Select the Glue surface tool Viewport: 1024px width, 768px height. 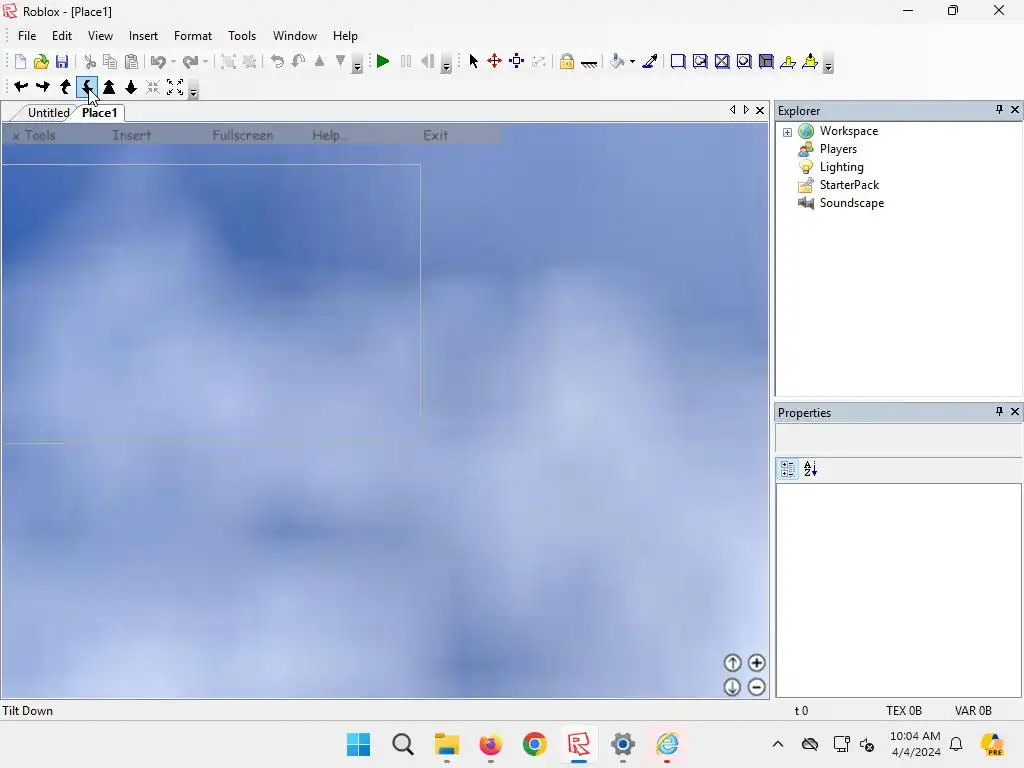click(x=700, y=61)
